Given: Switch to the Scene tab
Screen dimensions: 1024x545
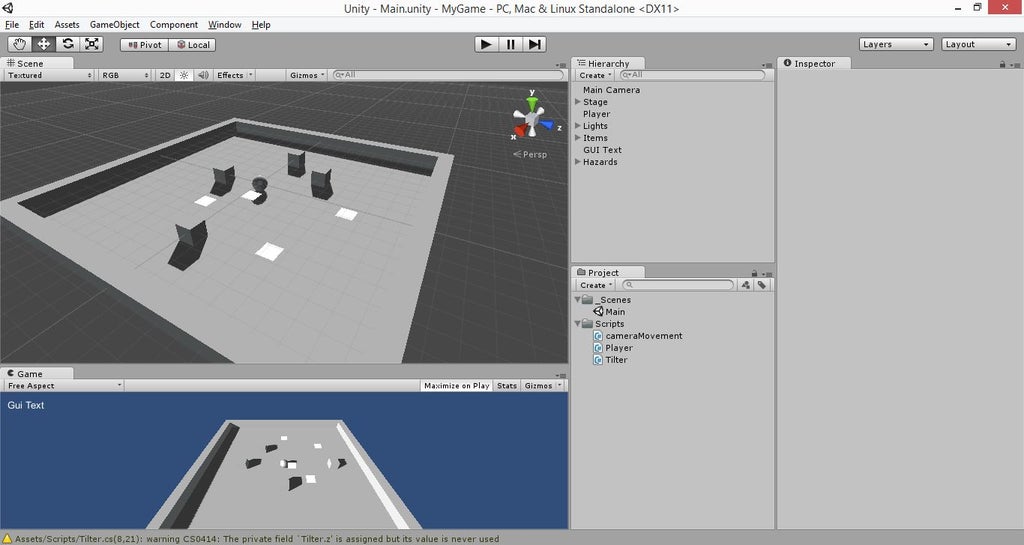Looking at the screenshot, I should pos(37,63).
